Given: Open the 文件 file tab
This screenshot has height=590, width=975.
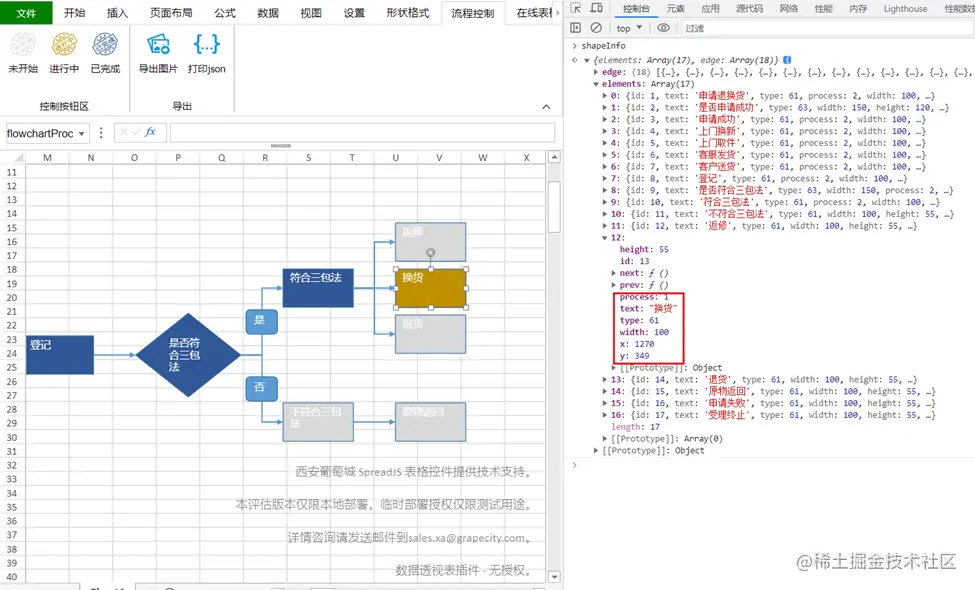Looking at the screenshot, I should (x=26, y=12).
